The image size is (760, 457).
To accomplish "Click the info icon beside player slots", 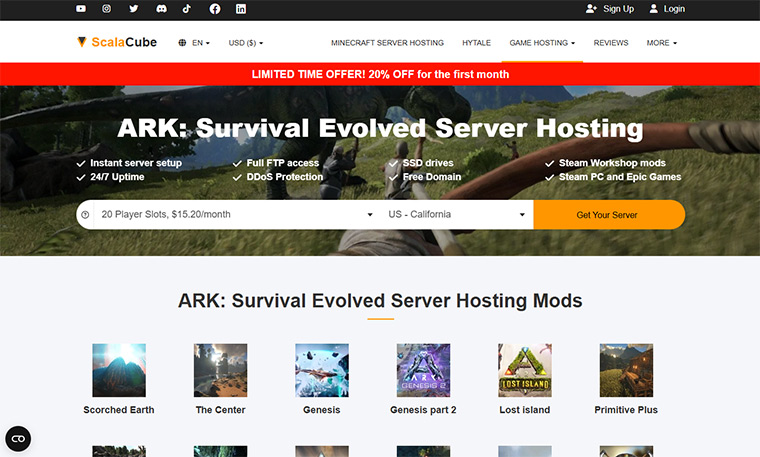I will [85, 215].
